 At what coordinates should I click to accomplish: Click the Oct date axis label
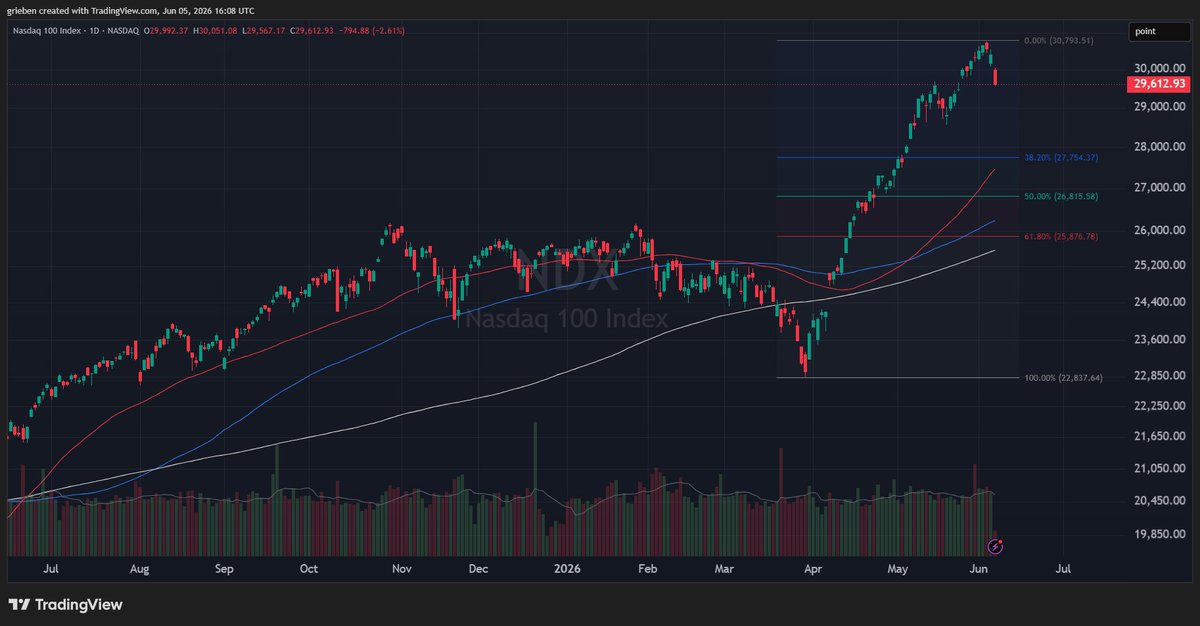[309, 569]
